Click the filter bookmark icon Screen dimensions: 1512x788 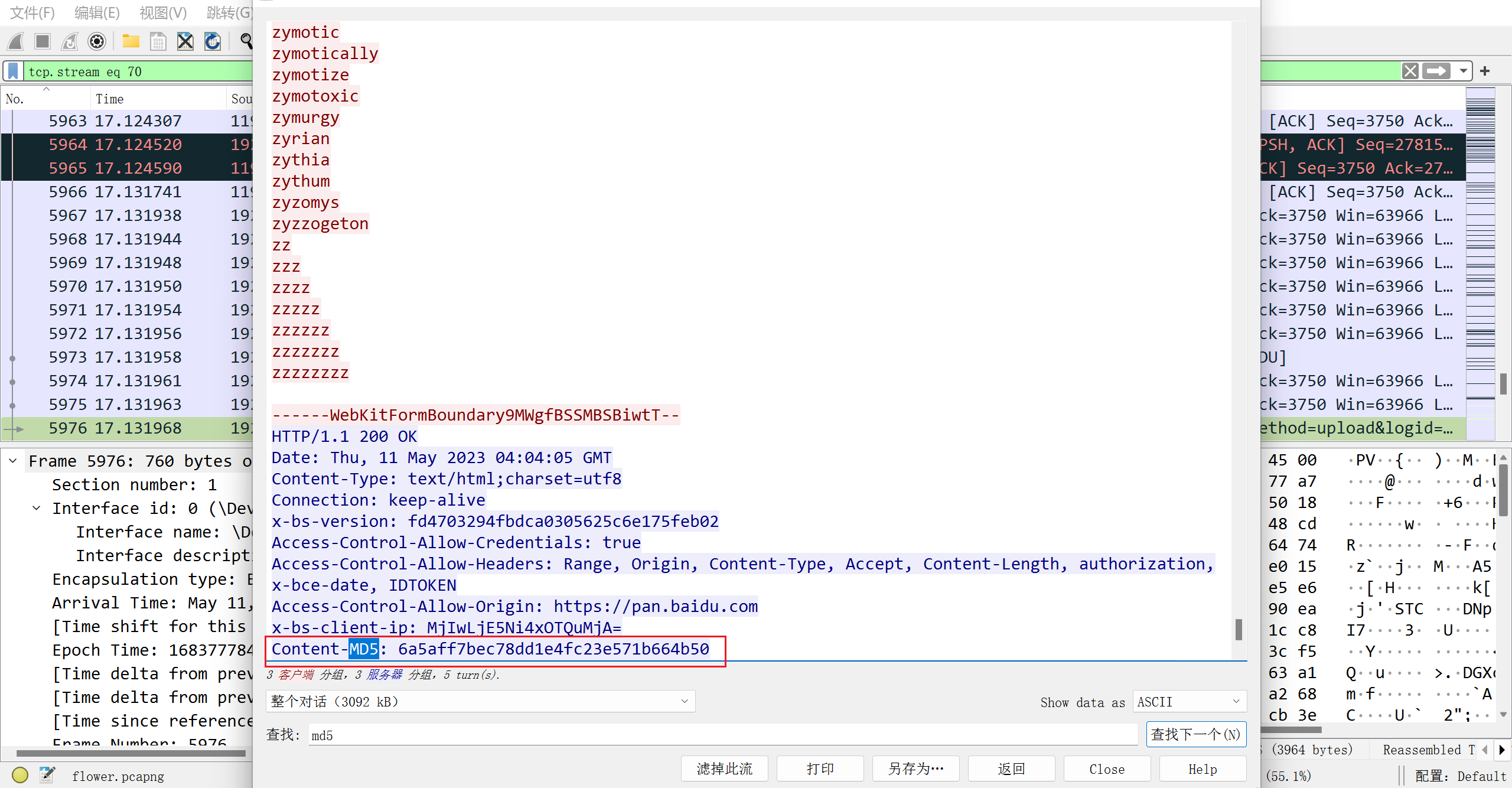click(13, 71)
